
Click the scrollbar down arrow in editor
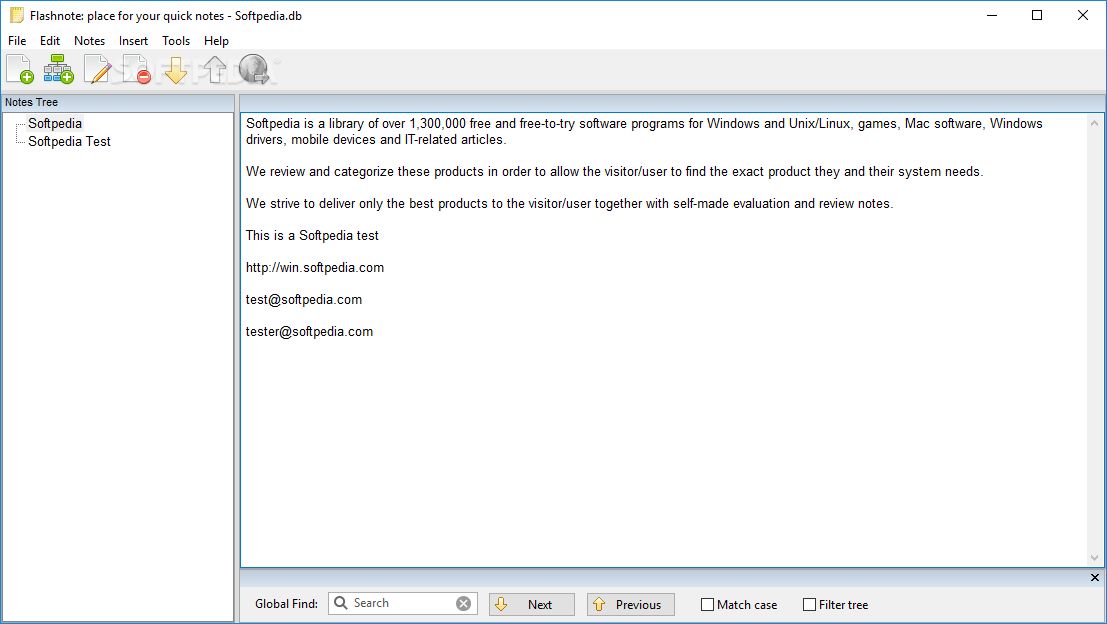point(1094,558)
